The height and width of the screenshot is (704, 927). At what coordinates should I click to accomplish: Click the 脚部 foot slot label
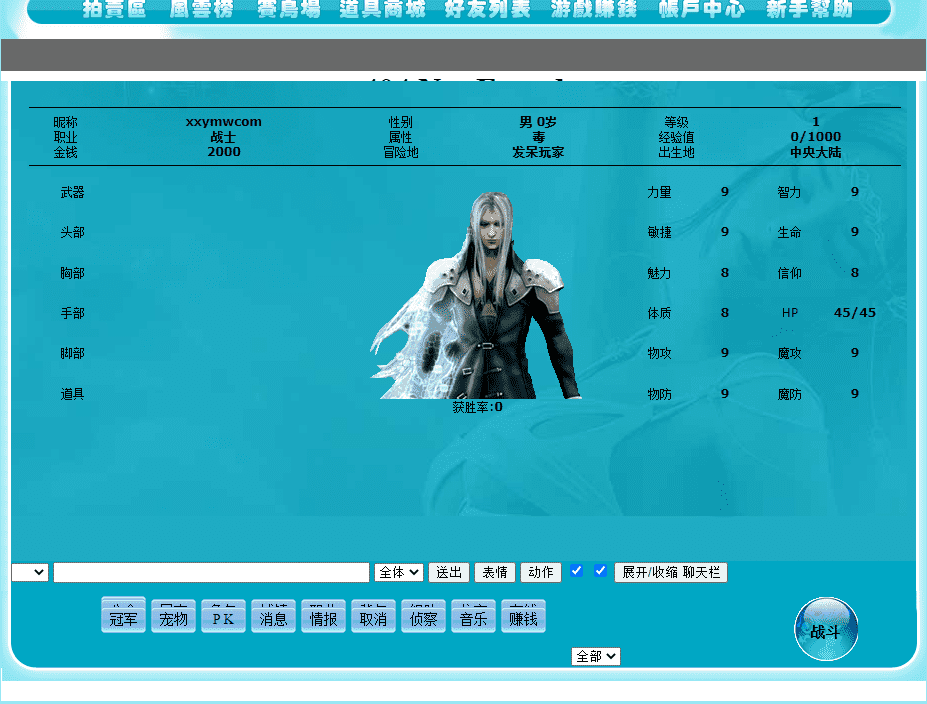[72, 353]
